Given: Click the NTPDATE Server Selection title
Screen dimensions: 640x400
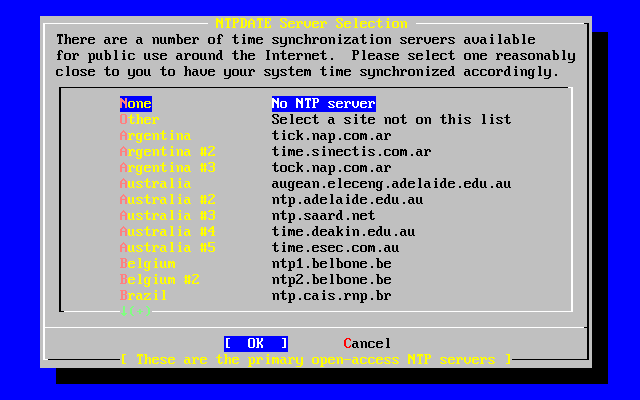Looking at the screenshot, I should 311,23.
